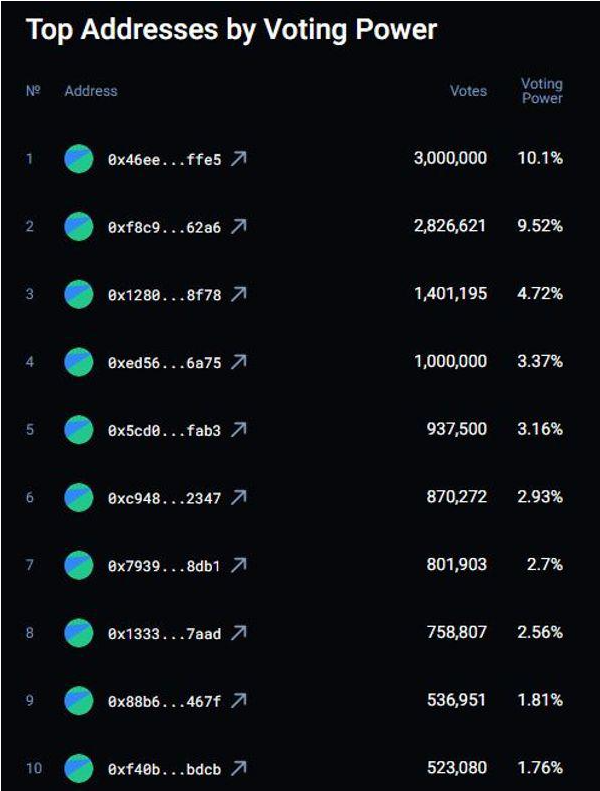This screenshot has height=791, width=600.
Task: Click the avatar icon for 0x1280...8f78
Action: (x=79, y=294)
